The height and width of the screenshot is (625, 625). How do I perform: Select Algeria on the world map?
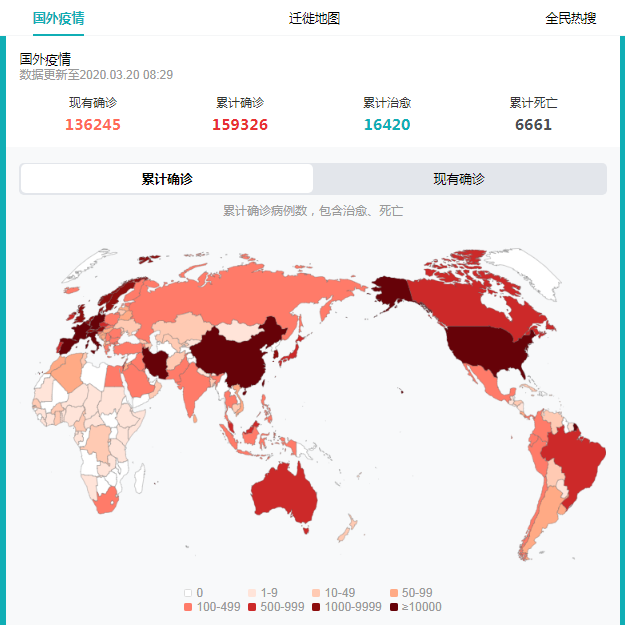(68, 371)
